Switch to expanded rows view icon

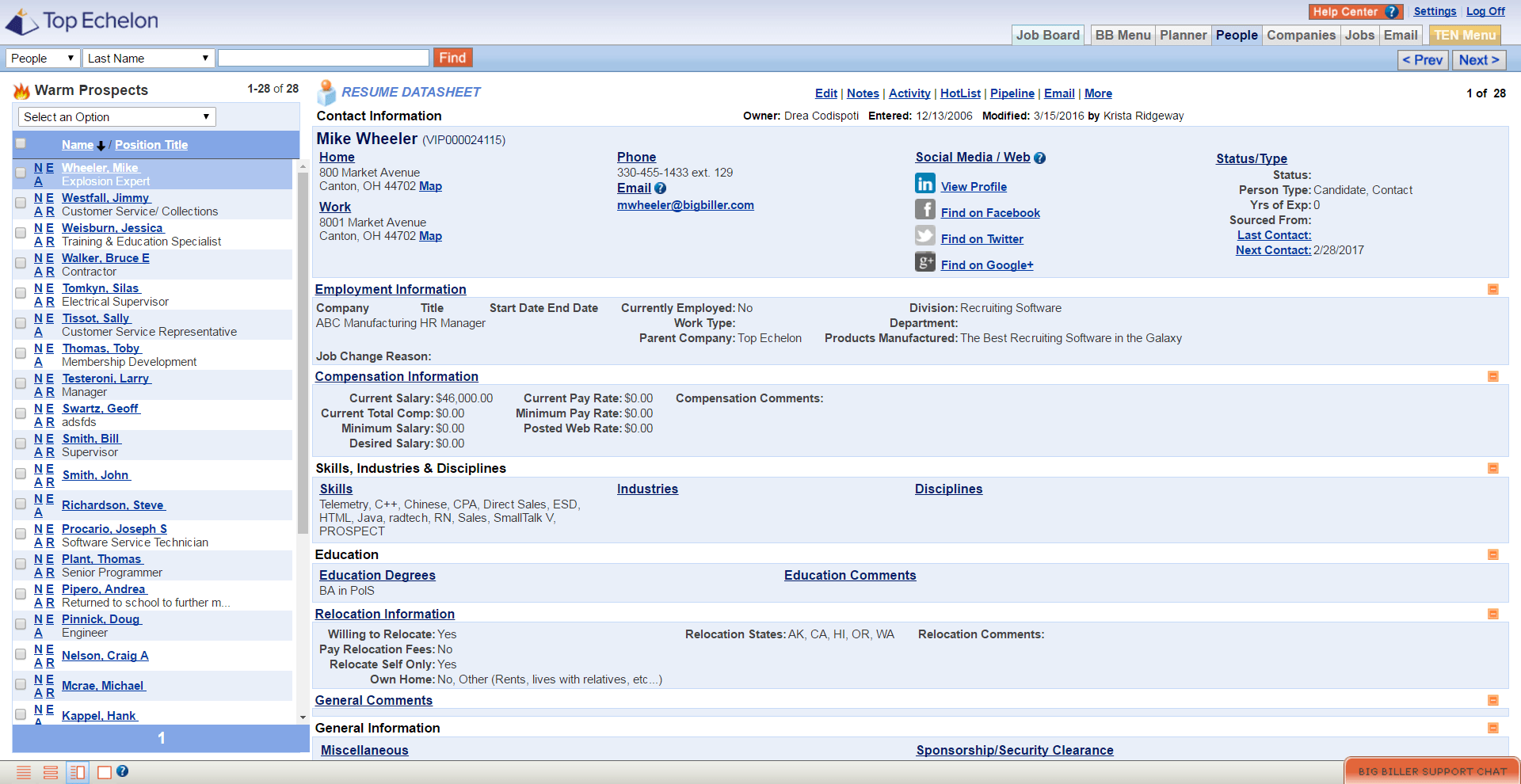pos(51,772)
